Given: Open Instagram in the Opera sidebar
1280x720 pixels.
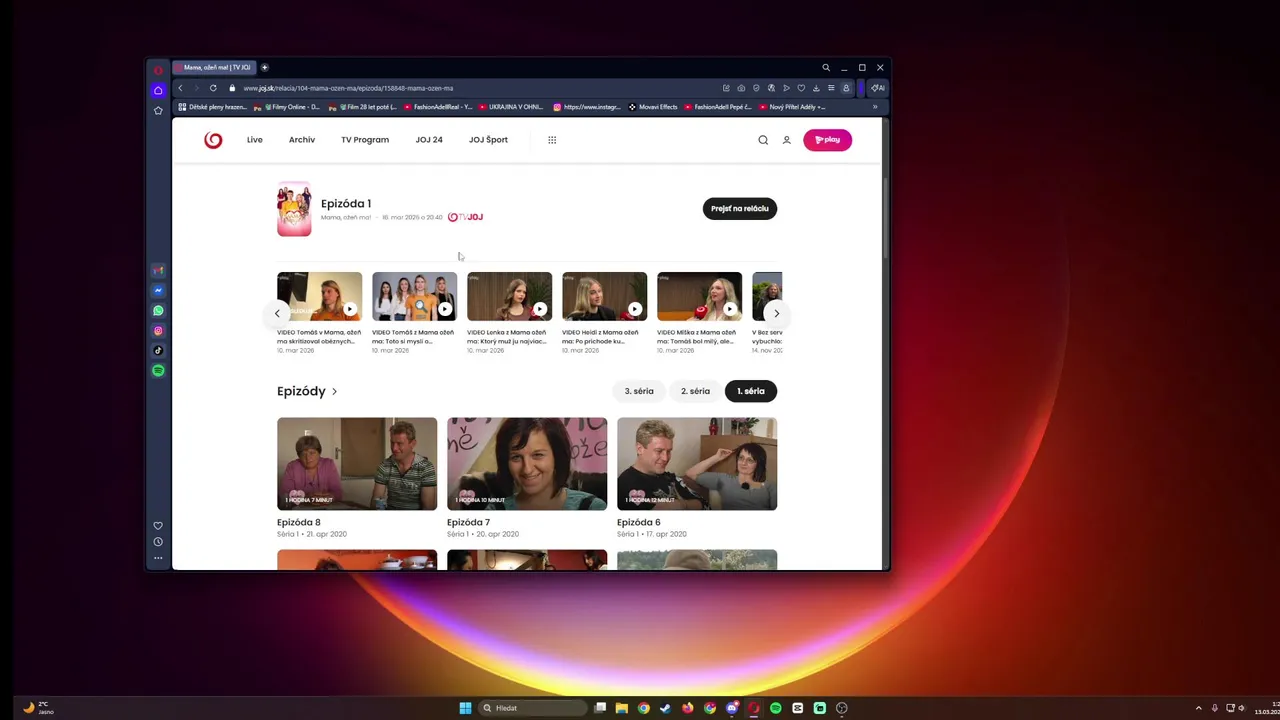Looking at the screenshot, I should (x=158, y=331).
